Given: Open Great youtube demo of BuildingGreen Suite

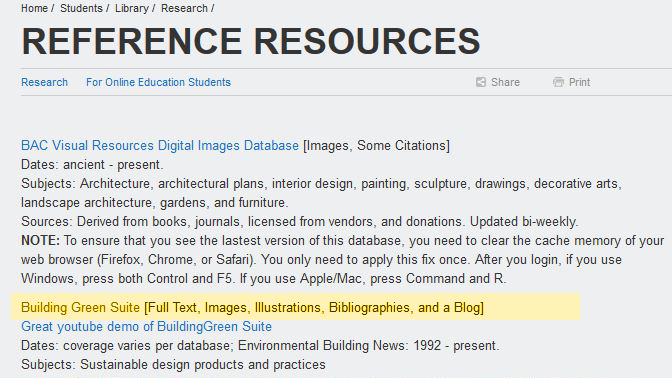Looking at the screenshot, I should point(146,327).
